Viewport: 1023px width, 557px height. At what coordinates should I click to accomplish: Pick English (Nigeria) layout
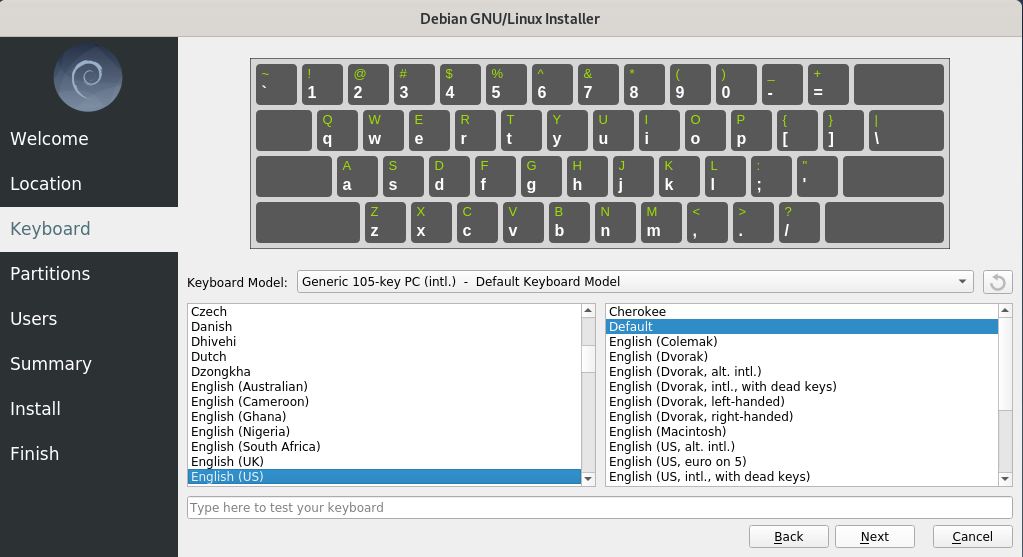click(384, 432)
